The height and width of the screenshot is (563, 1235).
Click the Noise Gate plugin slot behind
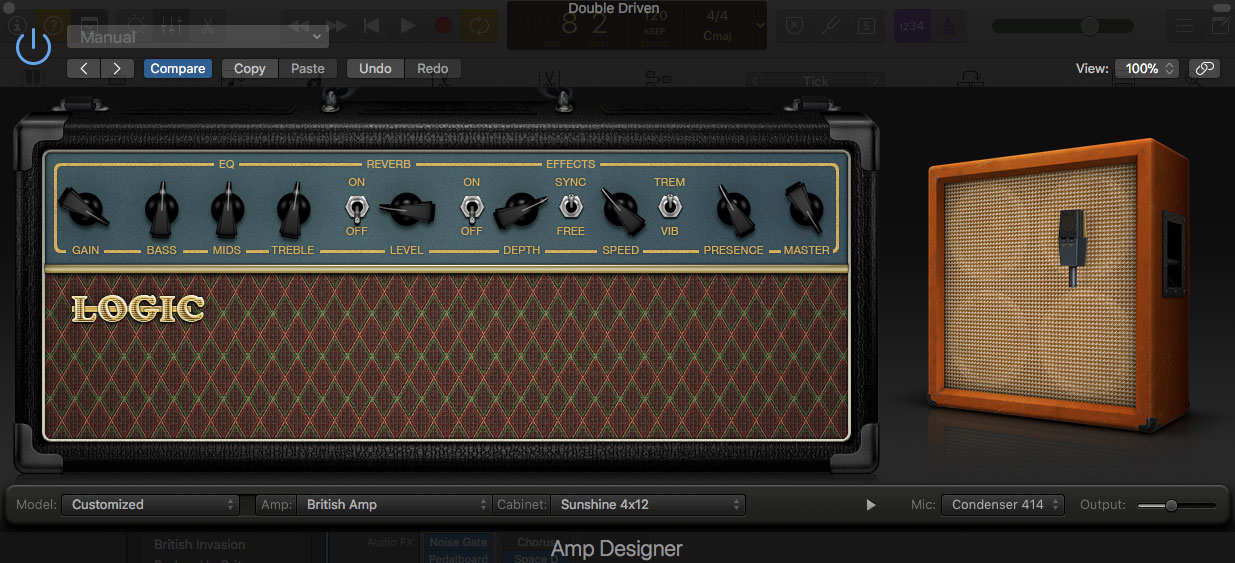(458, 542)
